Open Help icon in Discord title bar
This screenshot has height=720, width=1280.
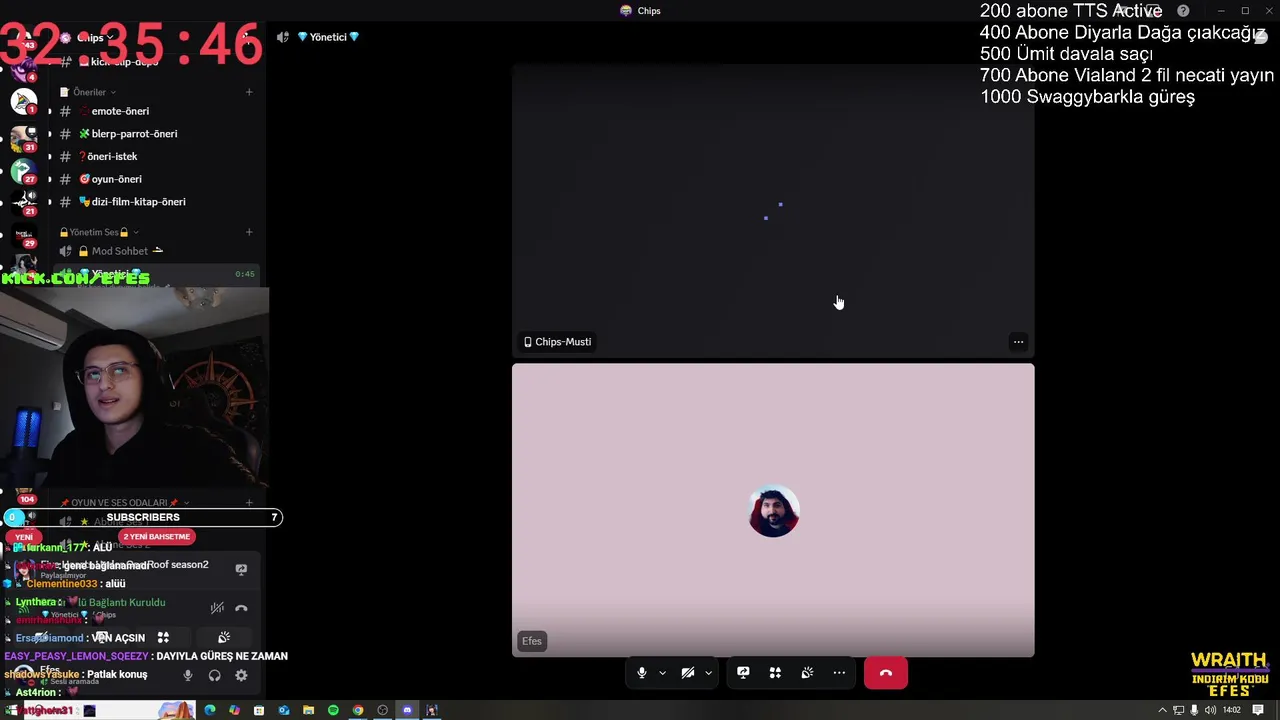click(1183, 11)
